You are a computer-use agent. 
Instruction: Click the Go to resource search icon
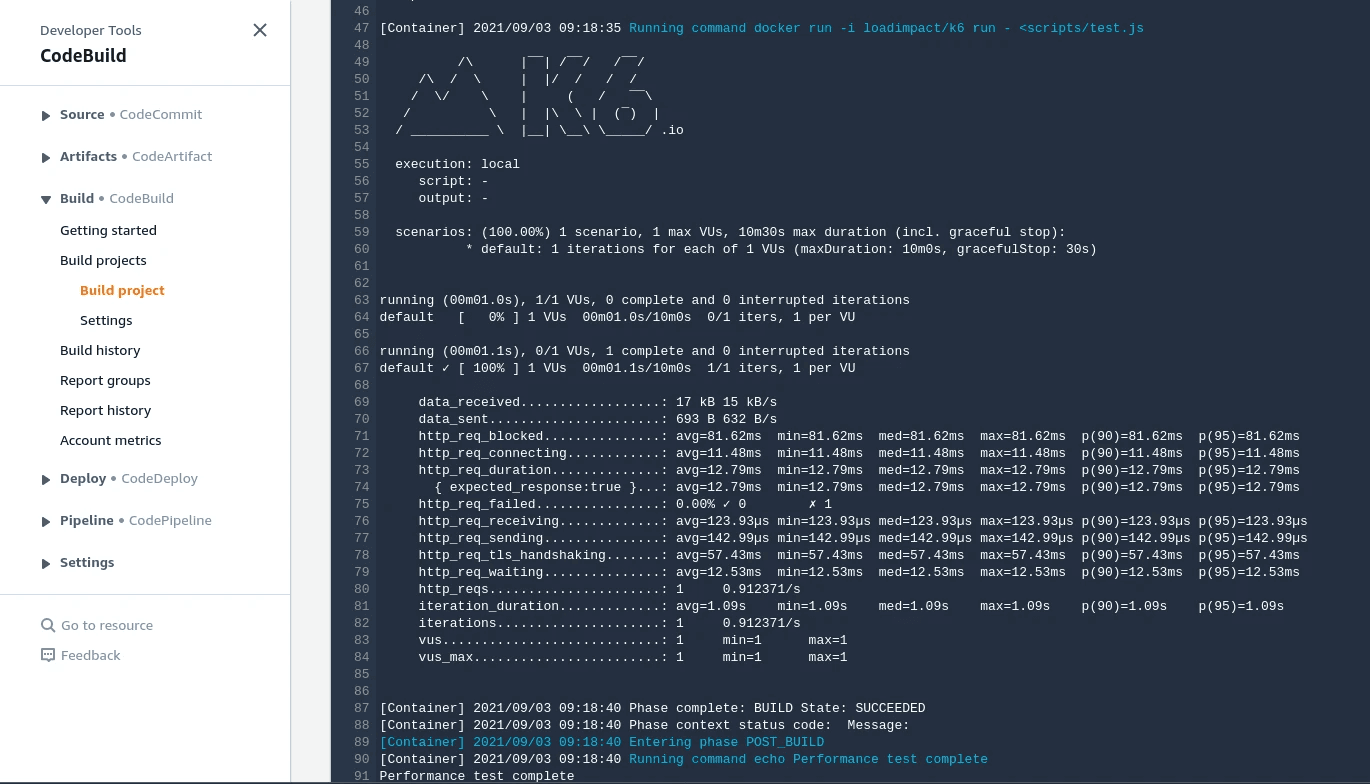pyautogui.click(x=47, y=625)
